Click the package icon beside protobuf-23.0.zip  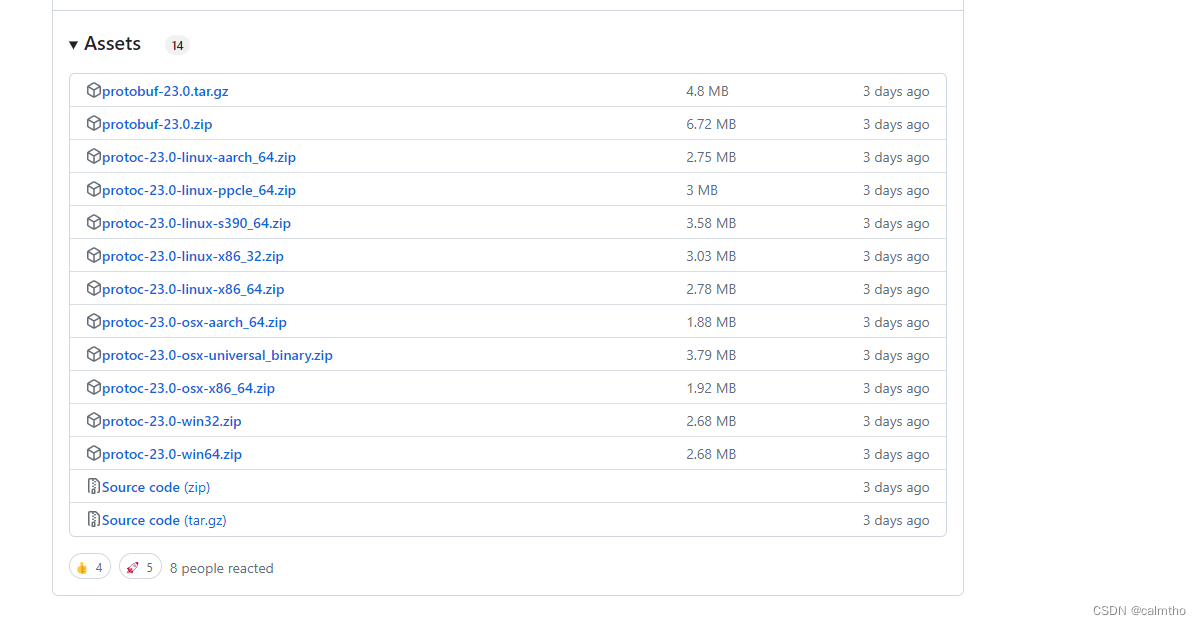[x=94, y=123]
